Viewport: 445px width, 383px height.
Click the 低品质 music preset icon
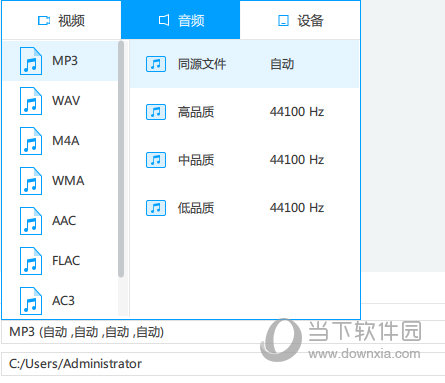coord(156,208)
